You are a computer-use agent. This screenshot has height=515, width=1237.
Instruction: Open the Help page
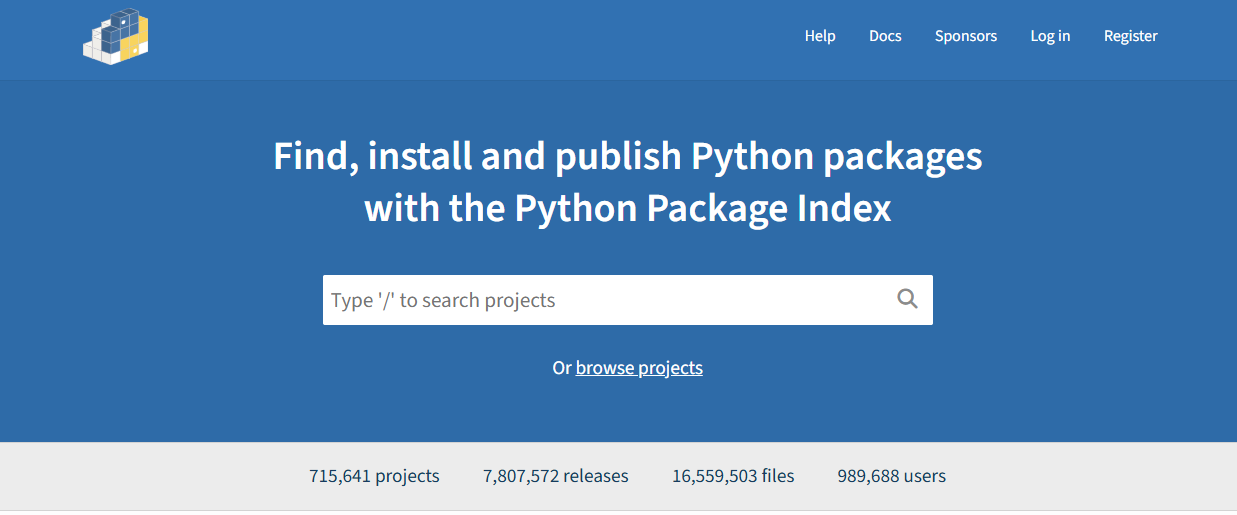[x=820, y=36]
